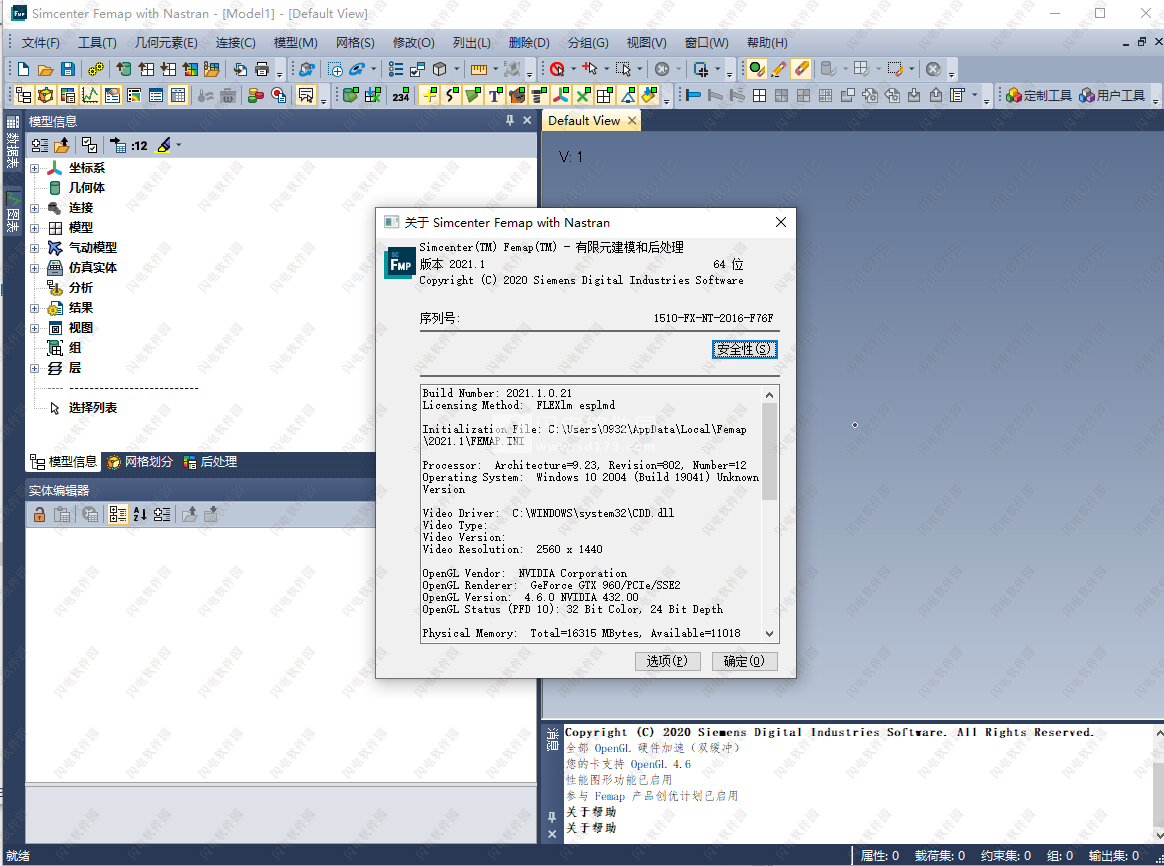Image resolution: width=1164 pixels, height=866 pixels.
Task: Click the zoom window magnifier icon
Action: click(x=336, y=69)
